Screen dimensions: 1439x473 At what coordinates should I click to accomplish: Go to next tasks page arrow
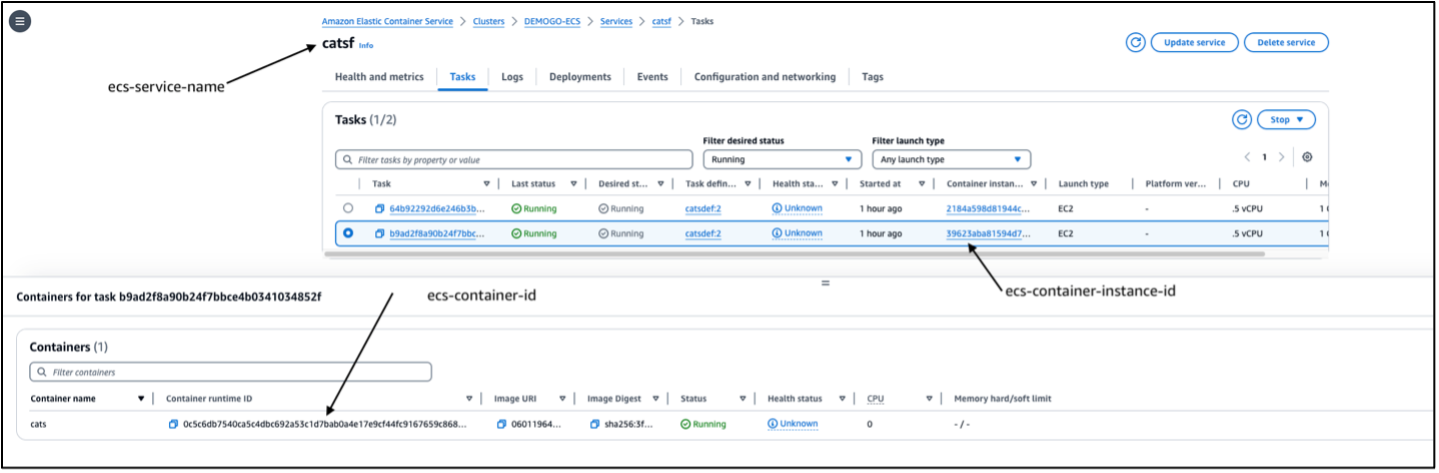click(1281, 157)
